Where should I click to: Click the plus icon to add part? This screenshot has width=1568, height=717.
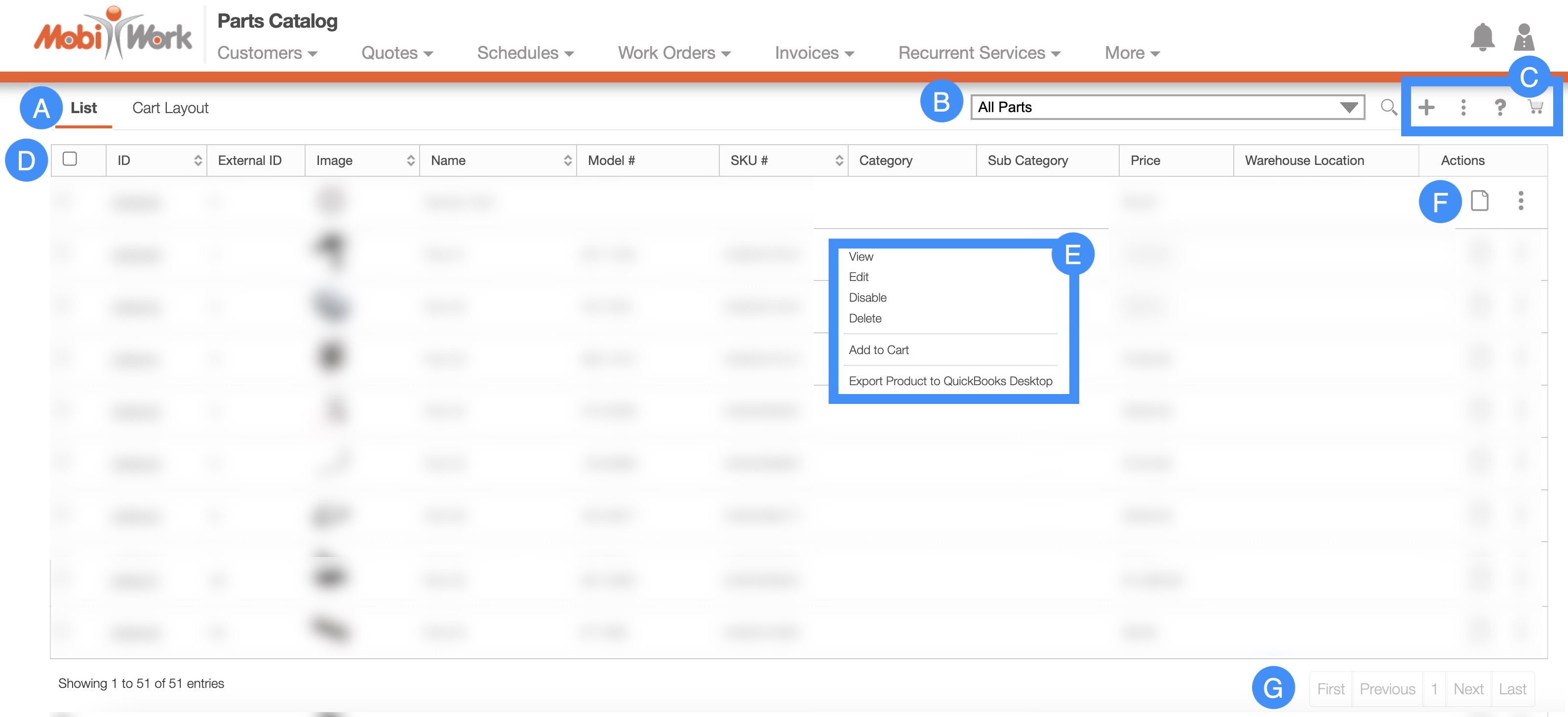[x=1426, y=108]
